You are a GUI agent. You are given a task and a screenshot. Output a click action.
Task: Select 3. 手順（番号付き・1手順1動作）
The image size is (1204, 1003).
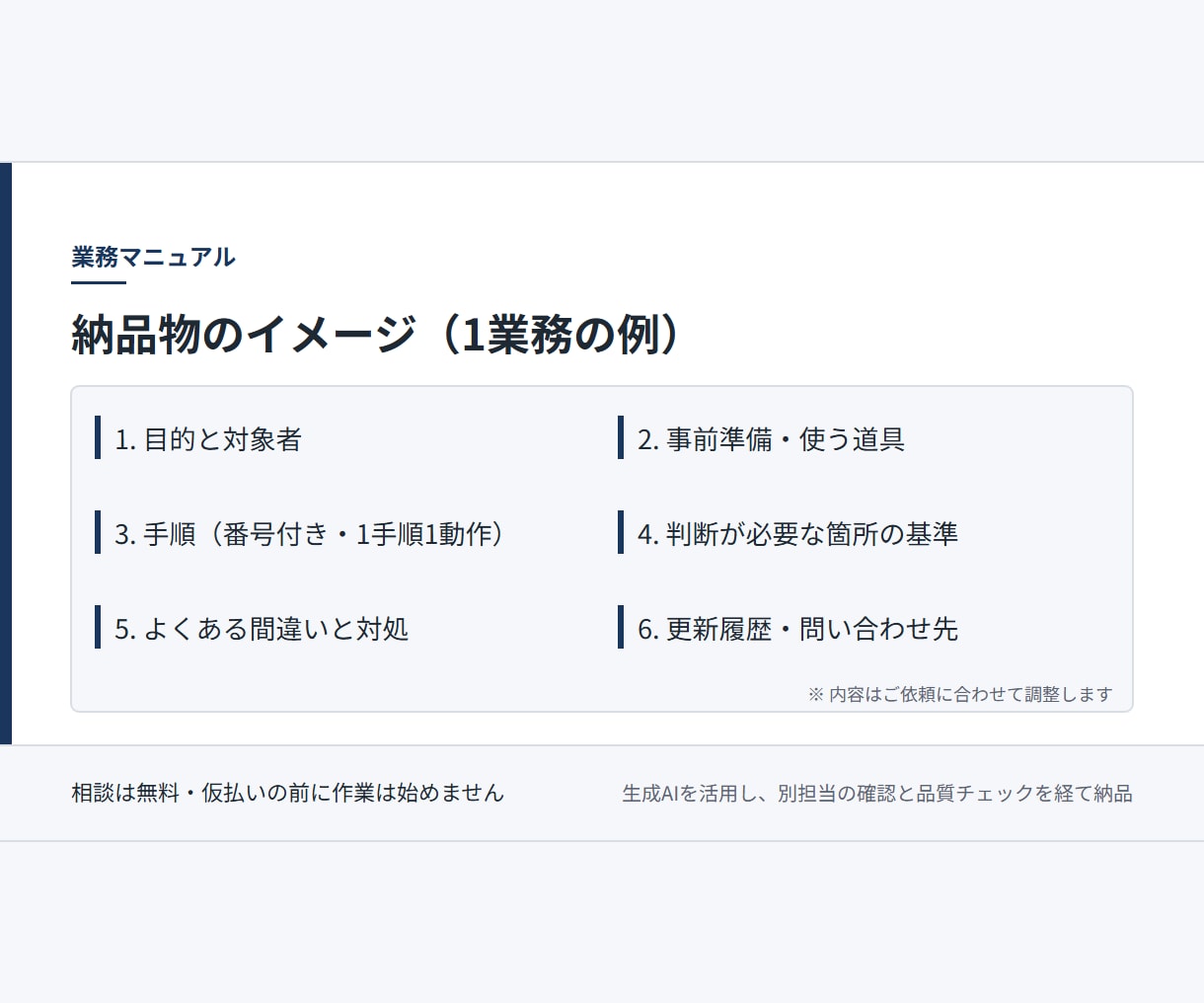coord(310,533)
